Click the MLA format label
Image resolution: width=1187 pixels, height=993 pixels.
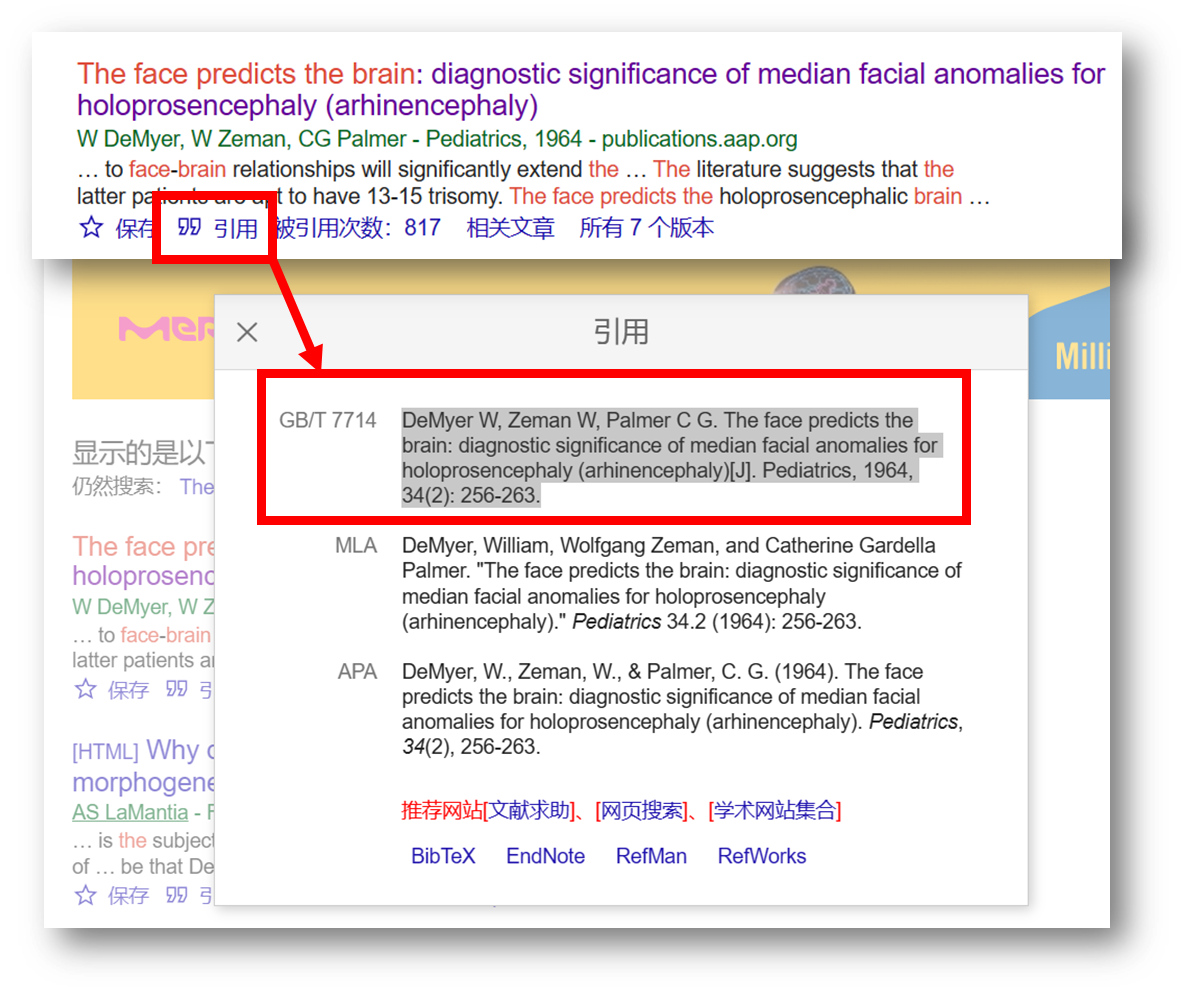pos(356,546)
